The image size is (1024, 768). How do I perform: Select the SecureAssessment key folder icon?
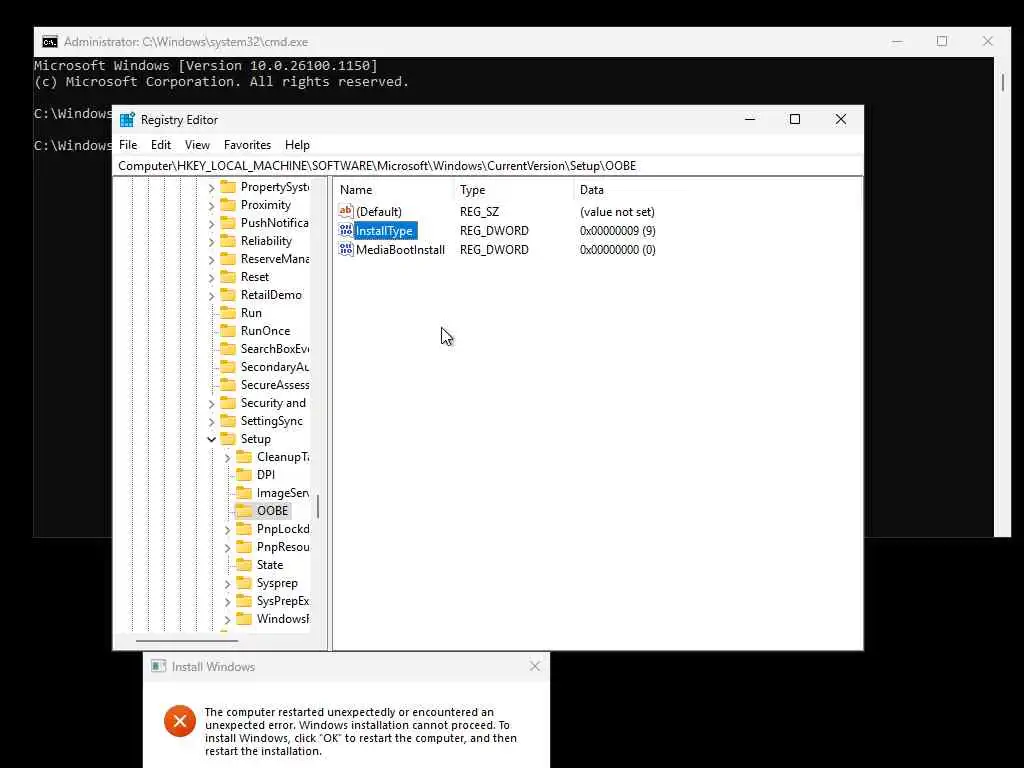(x=228, y=385)
